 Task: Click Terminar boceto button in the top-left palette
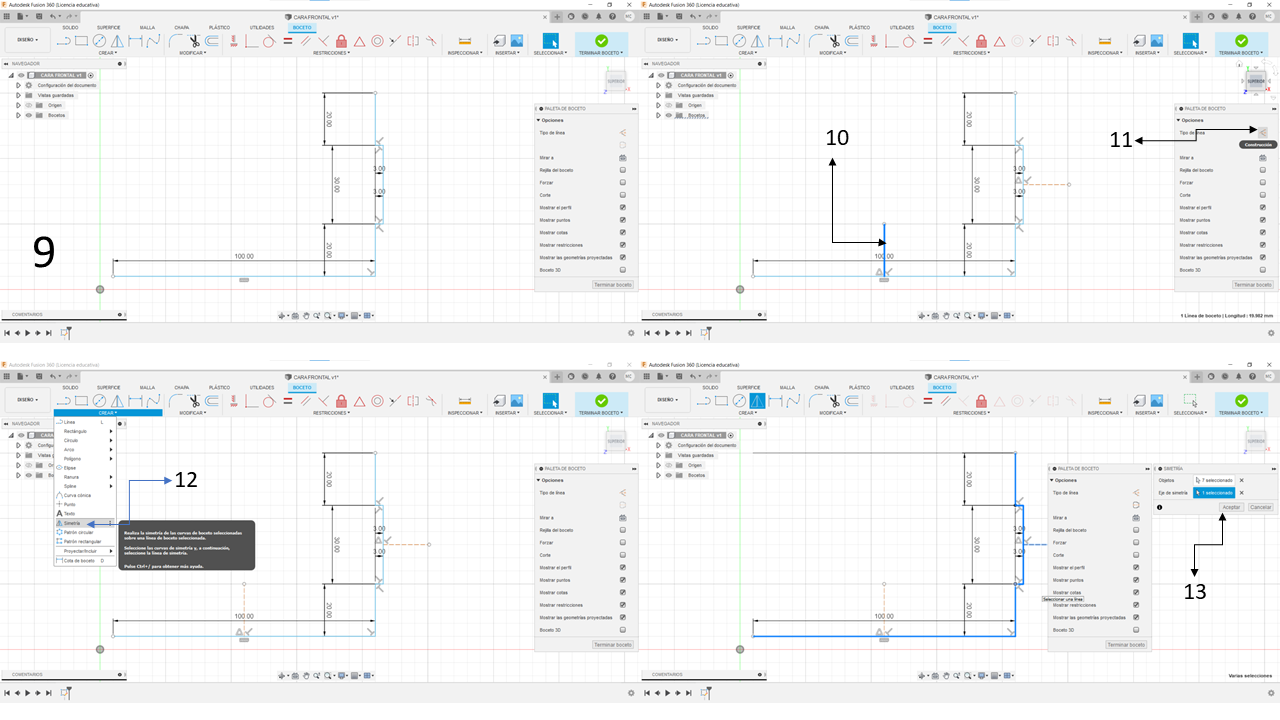613,285
